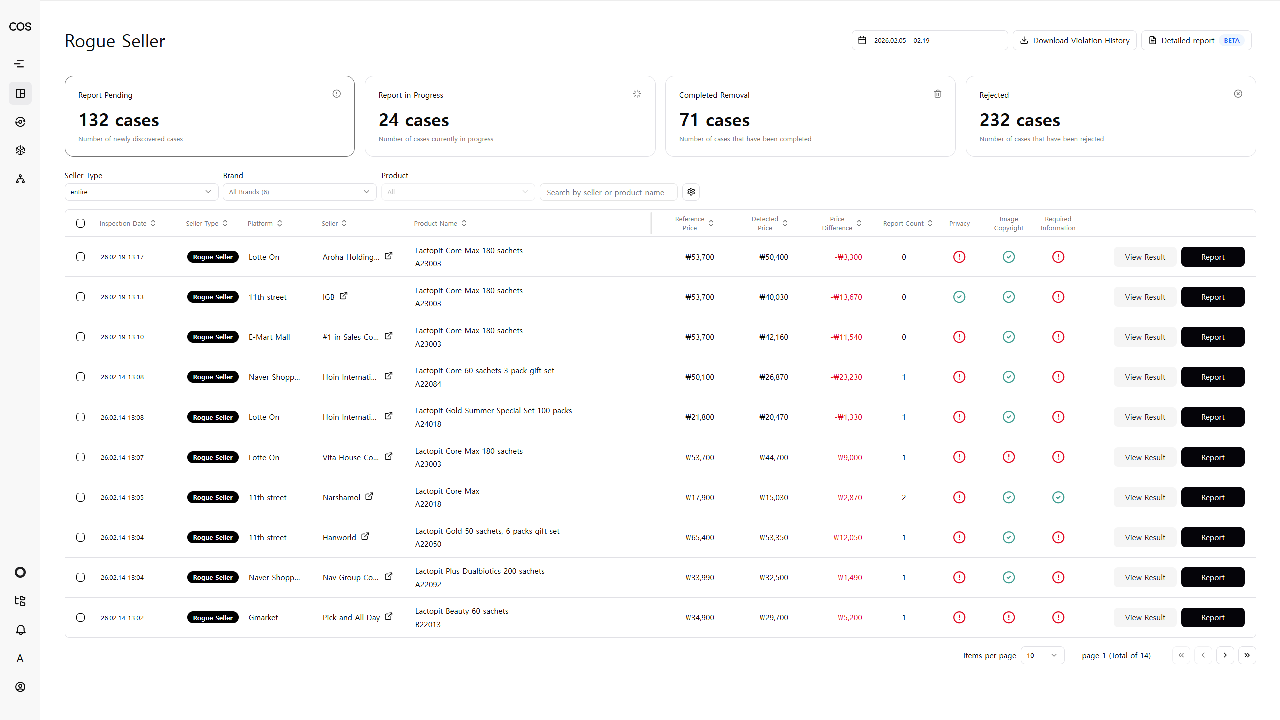Click View Result for the Aroha Holdings row
The image size is (1280, 720).
click(x=1145, y=257)
